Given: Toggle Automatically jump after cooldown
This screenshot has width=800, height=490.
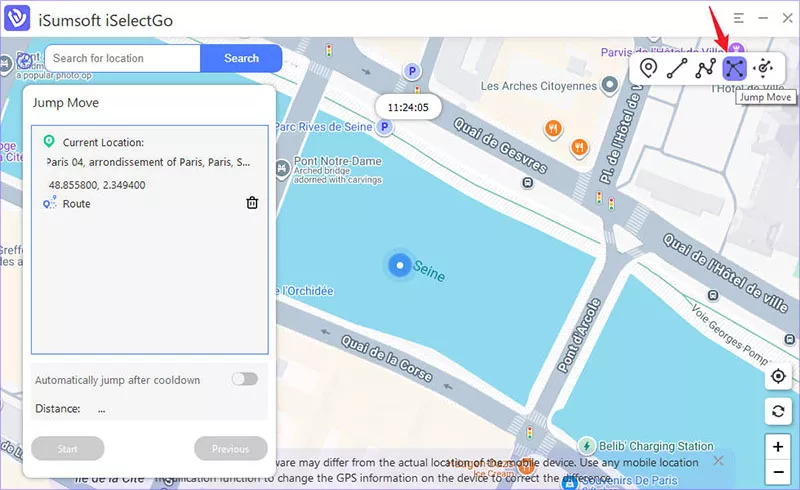Looking at the screenshot, I should point(244,379).
